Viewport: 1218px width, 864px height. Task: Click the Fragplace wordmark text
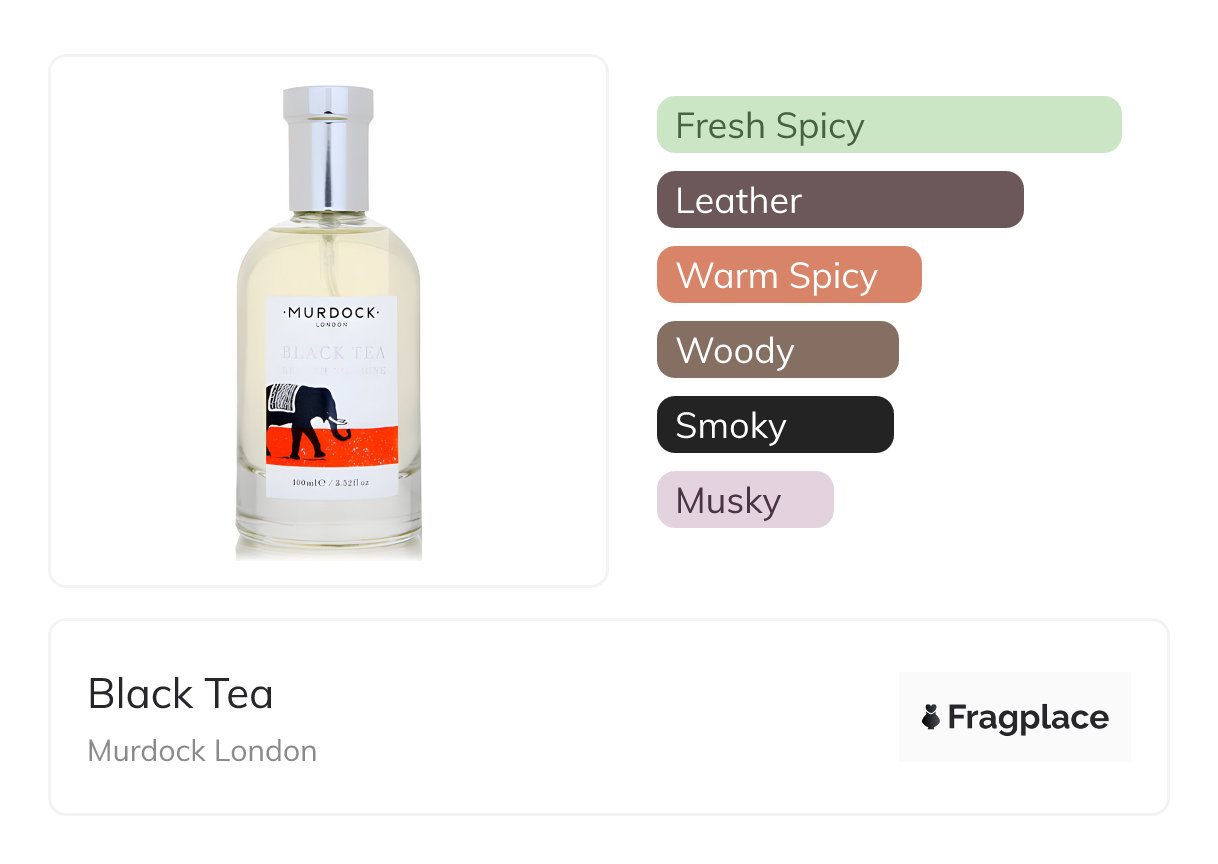point(1028,718)
